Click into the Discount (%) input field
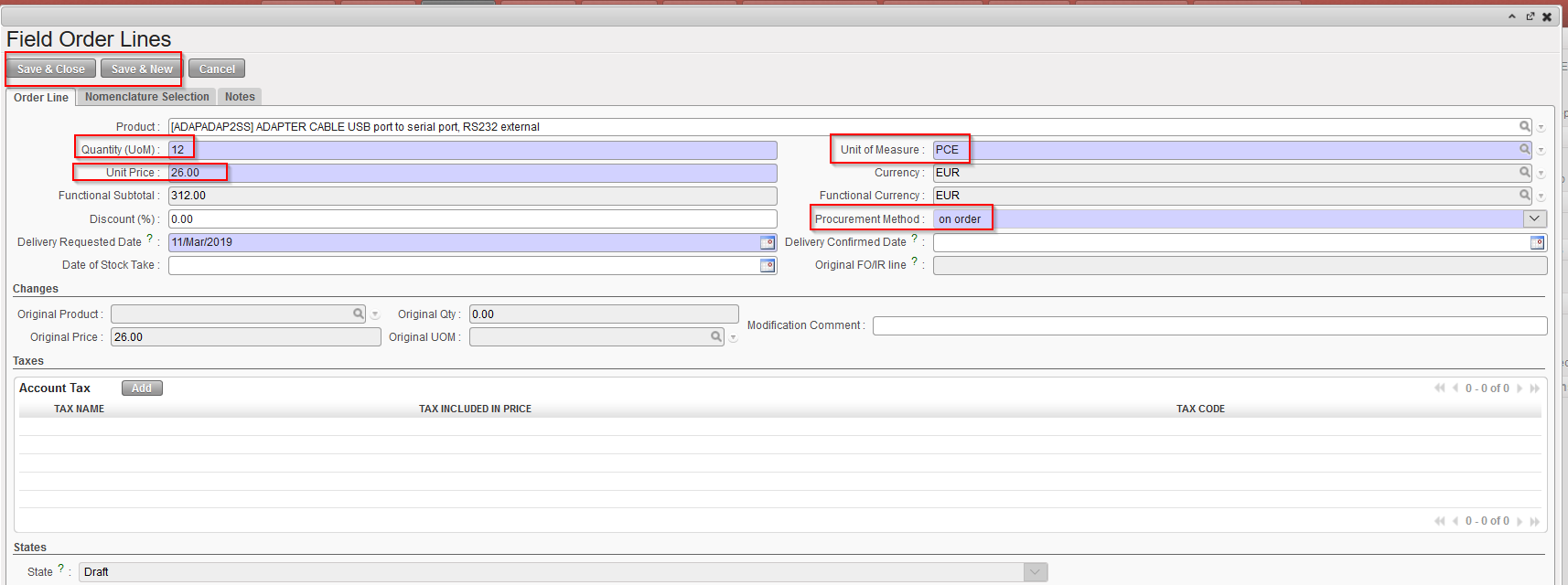1568x585 pixels. (x=472, y=219)
